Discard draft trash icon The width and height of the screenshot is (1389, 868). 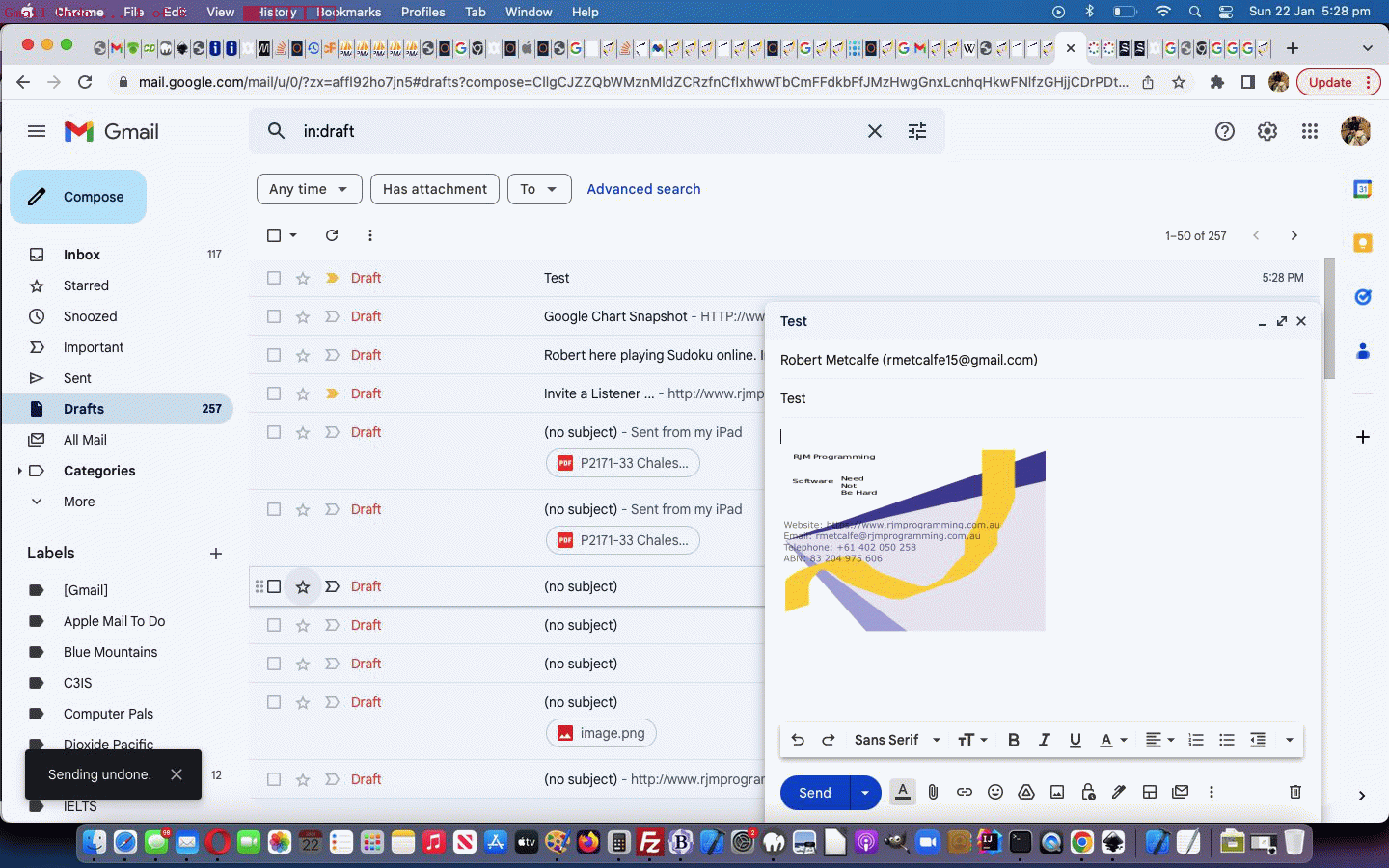tap(1295, 792)
